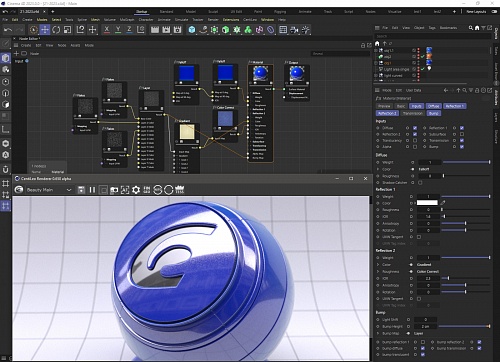The width and height of the screenshot is (500, 362).
Task: Click the Object Manager search field
Action: coord(432,36)
